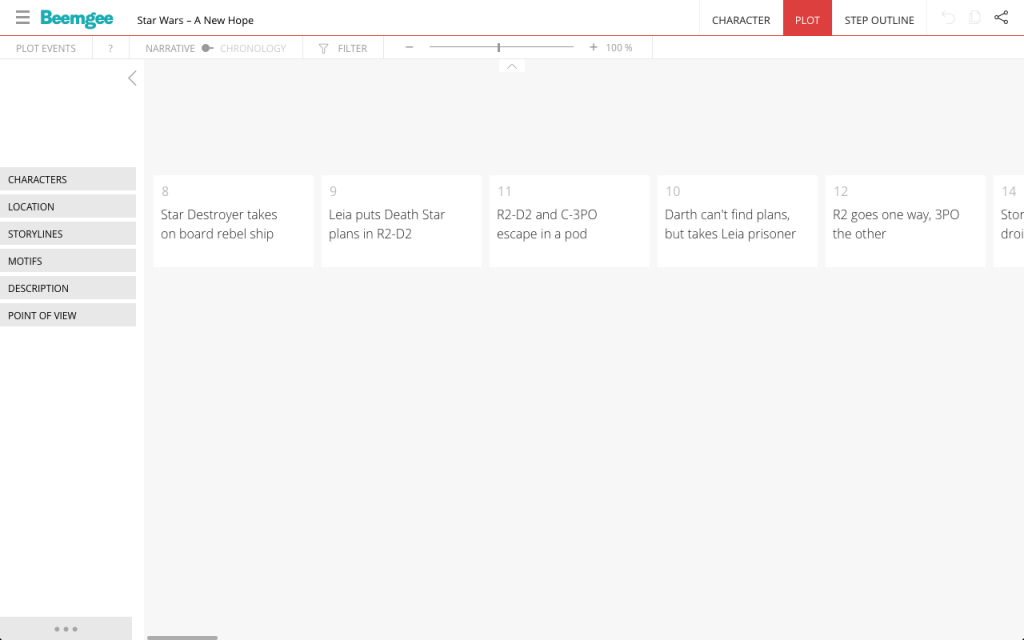
Task: Select CHRONOLOGY view label
Action: [253, 48]
